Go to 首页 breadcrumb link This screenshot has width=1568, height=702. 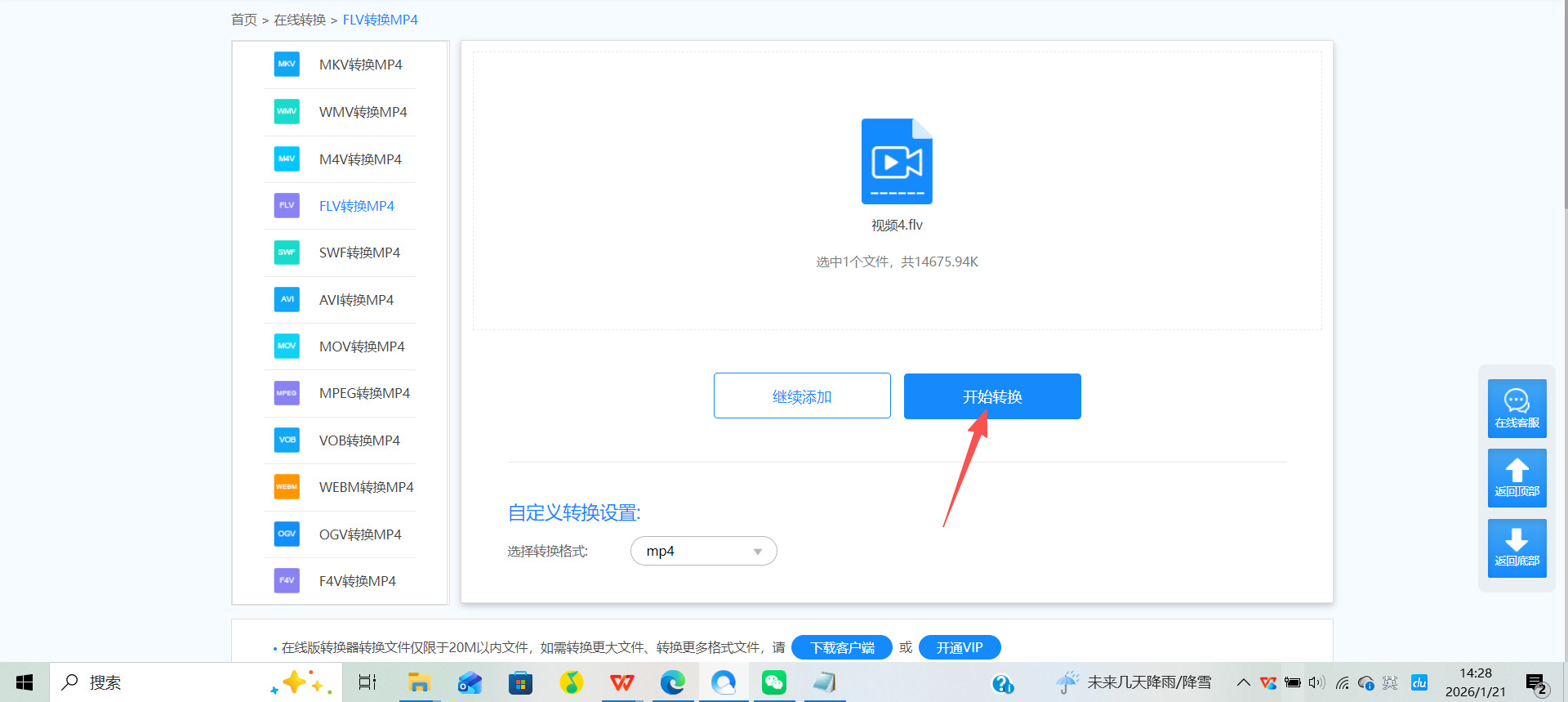coord(244,20)
